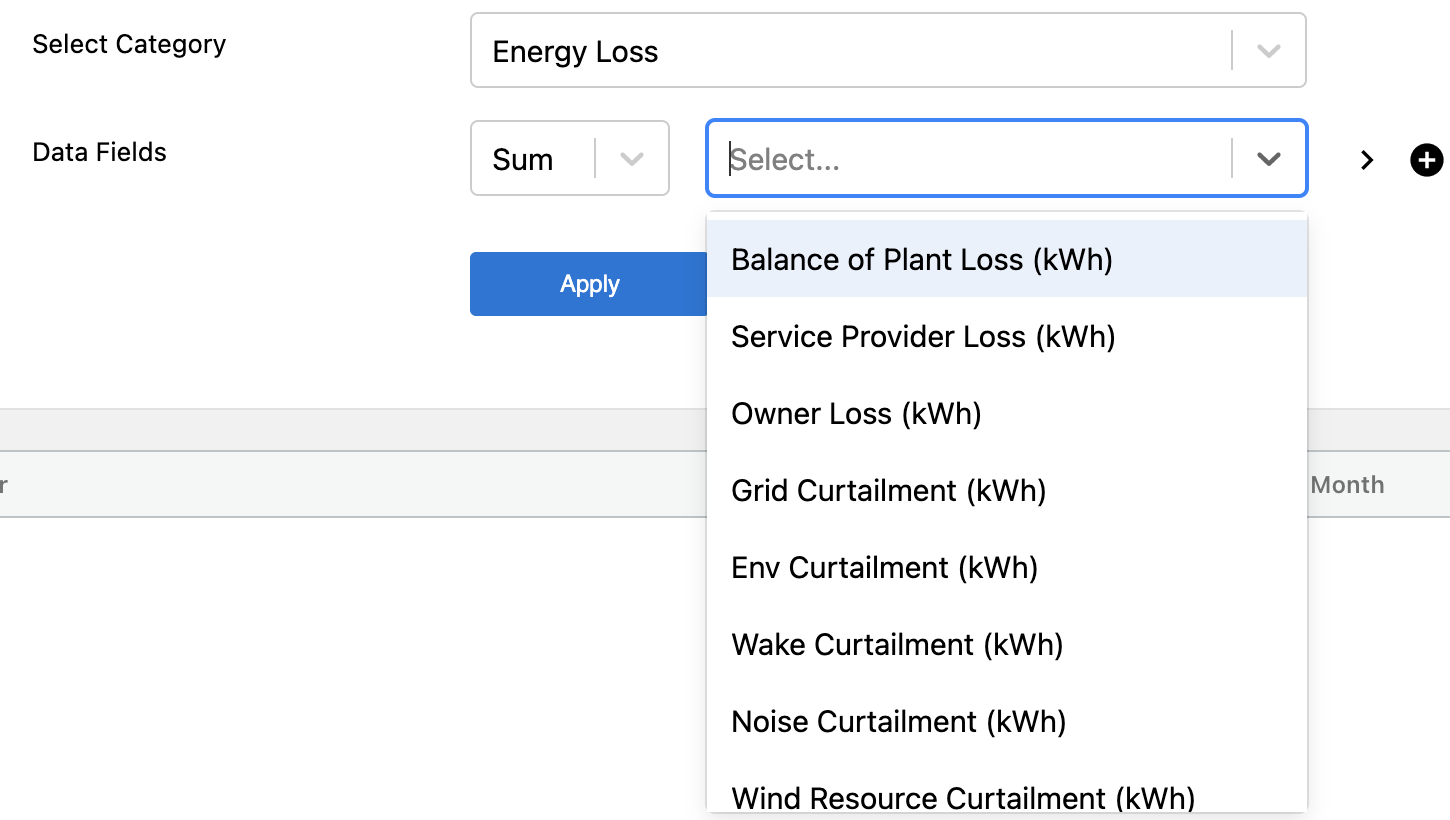Screen dimensions: 1450x820
Task: Click the Month column header
Action: click(1347, 485)
